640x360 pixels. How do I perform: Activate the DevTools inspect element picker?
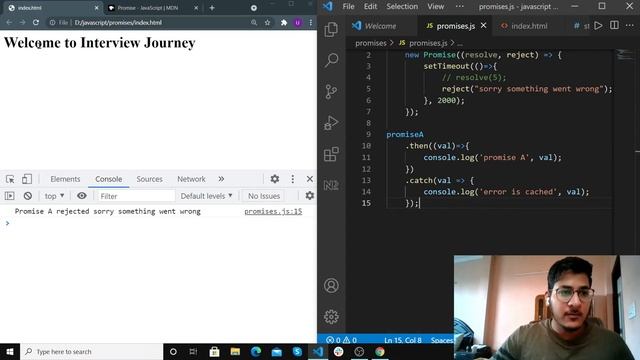click(x=10, y=179)
